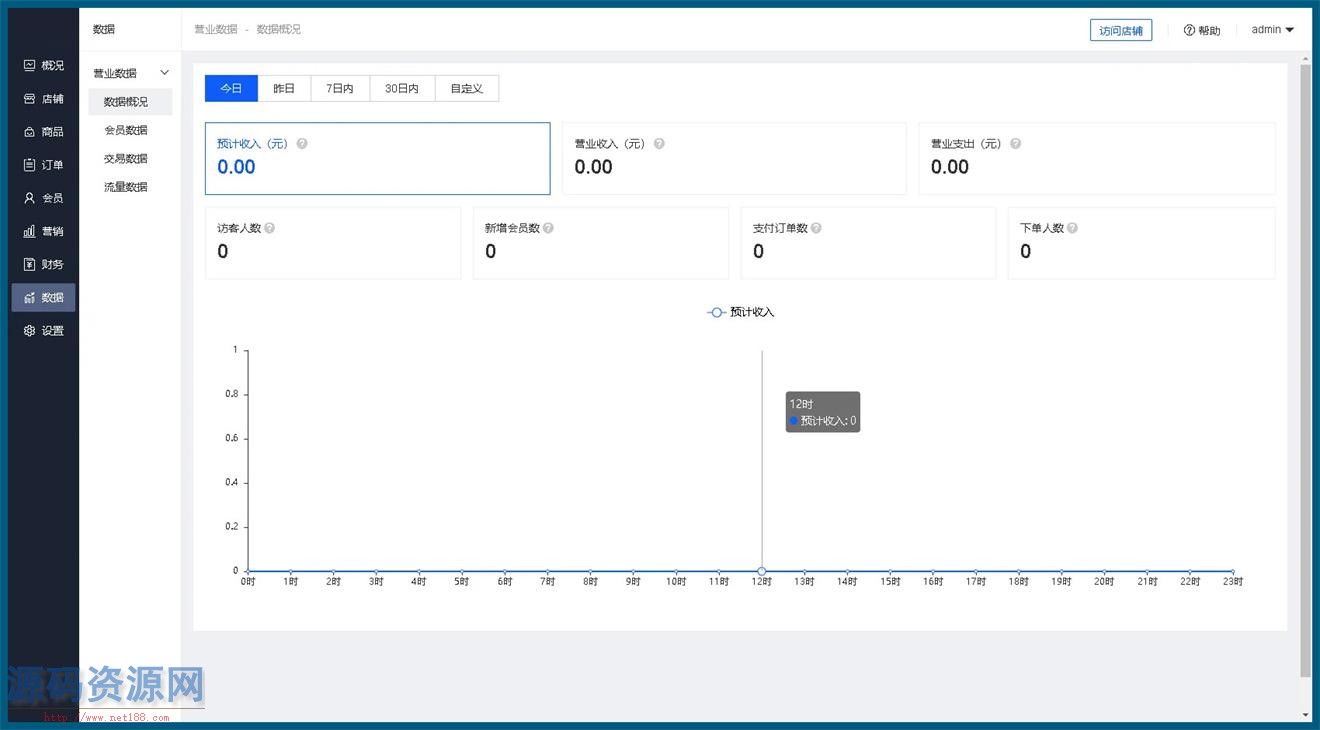
Task: Select the 财务 finance icon
Action: coord(29,264)
